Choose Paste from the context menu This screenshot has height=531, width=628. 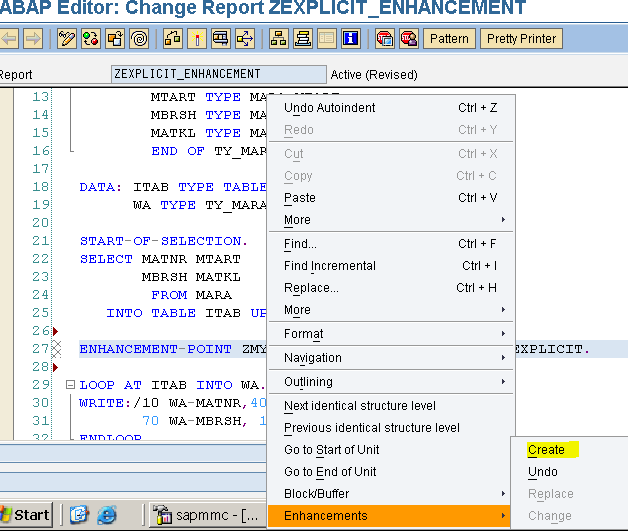[391, 198]
